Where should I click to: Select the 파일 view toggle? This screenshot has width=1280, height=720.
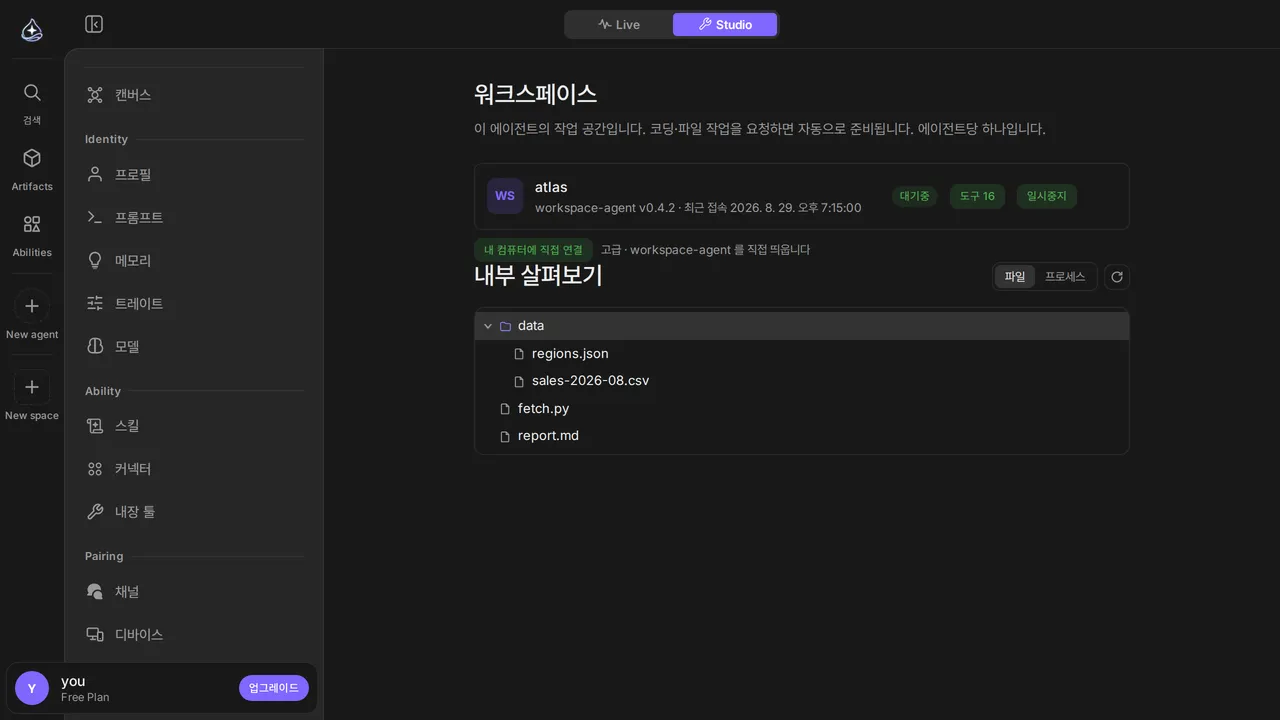click(1015, 277)
